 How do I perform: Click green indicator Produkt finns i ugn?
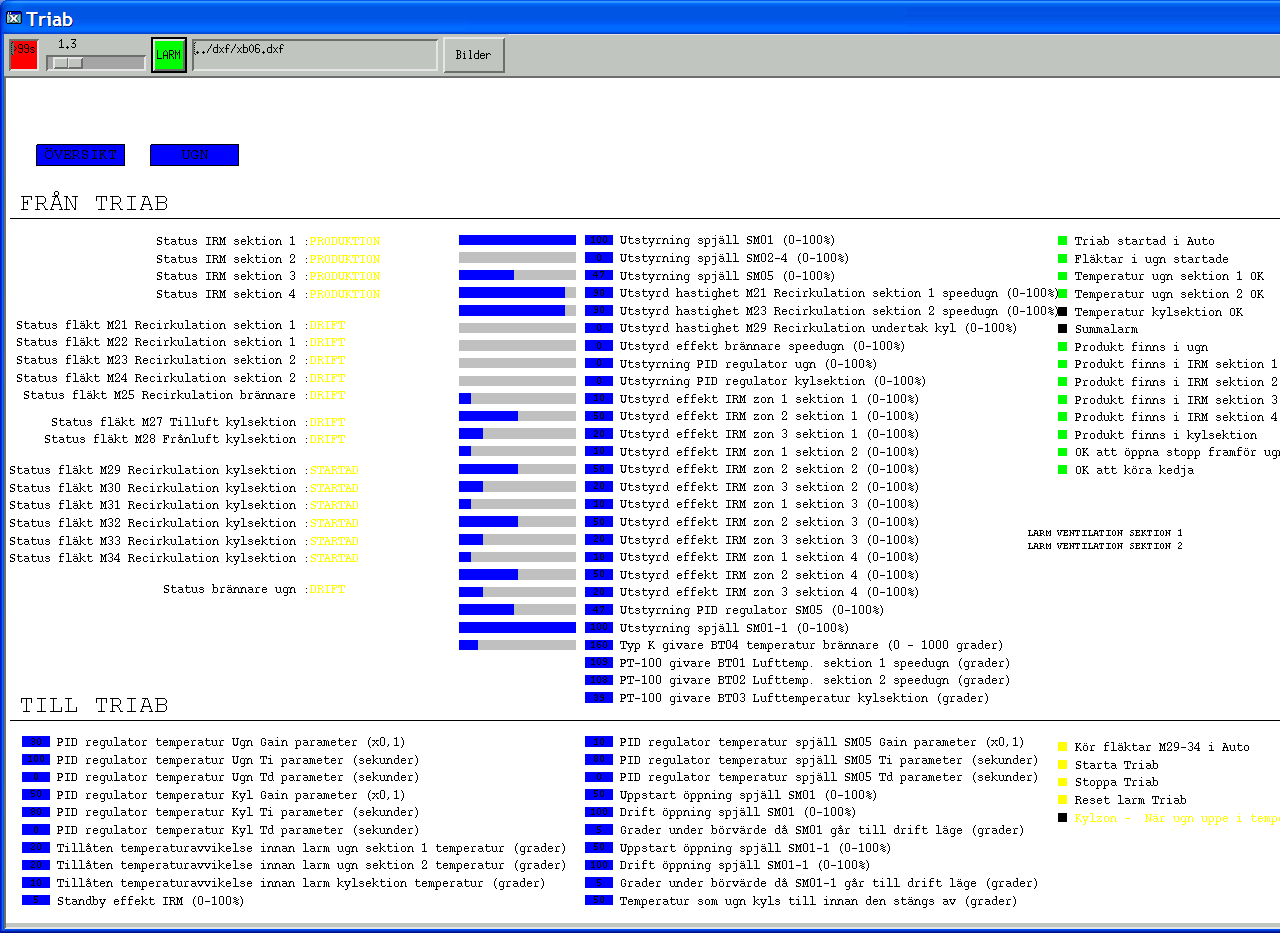[1063, 347]
